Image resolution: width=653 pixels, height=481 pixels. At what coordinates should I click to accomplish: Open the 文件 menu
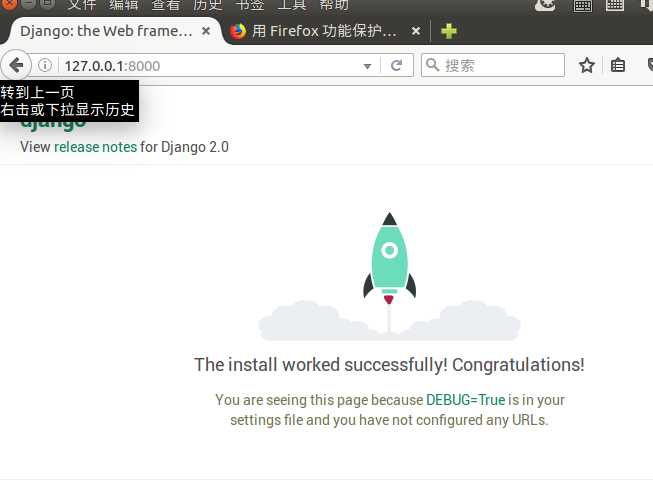pos(82,5)
